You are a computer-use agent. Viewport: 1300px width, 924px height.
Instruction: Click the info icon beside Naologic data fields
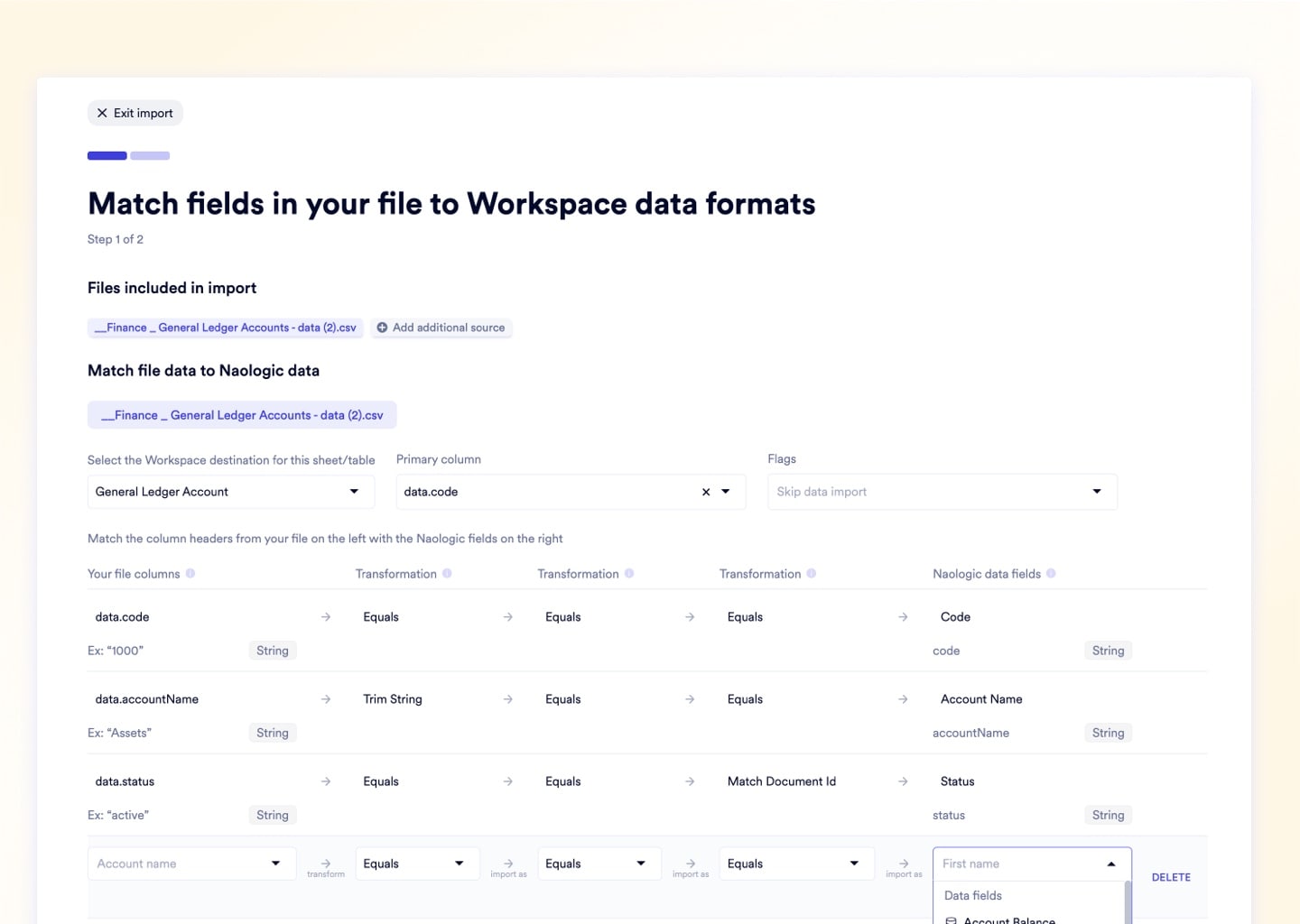1053,573
